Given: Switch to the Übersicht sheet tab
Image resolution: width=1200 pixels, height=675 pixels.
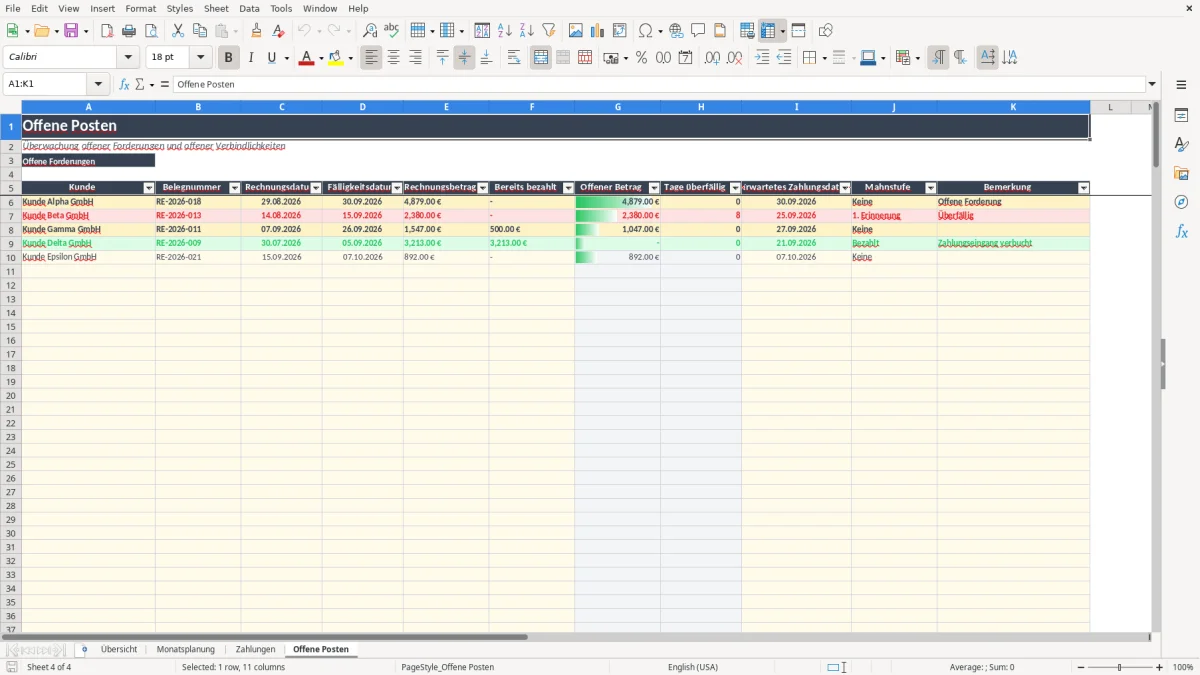Looking at the screenshot, I should click(x=119, y=649).
